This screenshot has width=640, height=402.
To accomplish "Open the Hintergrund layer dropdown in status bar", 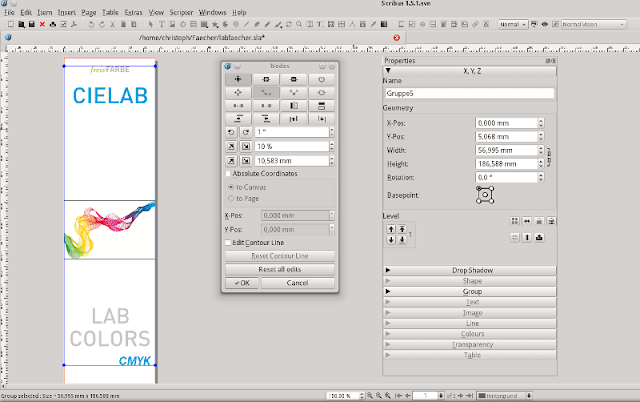I will pos(505,395).
